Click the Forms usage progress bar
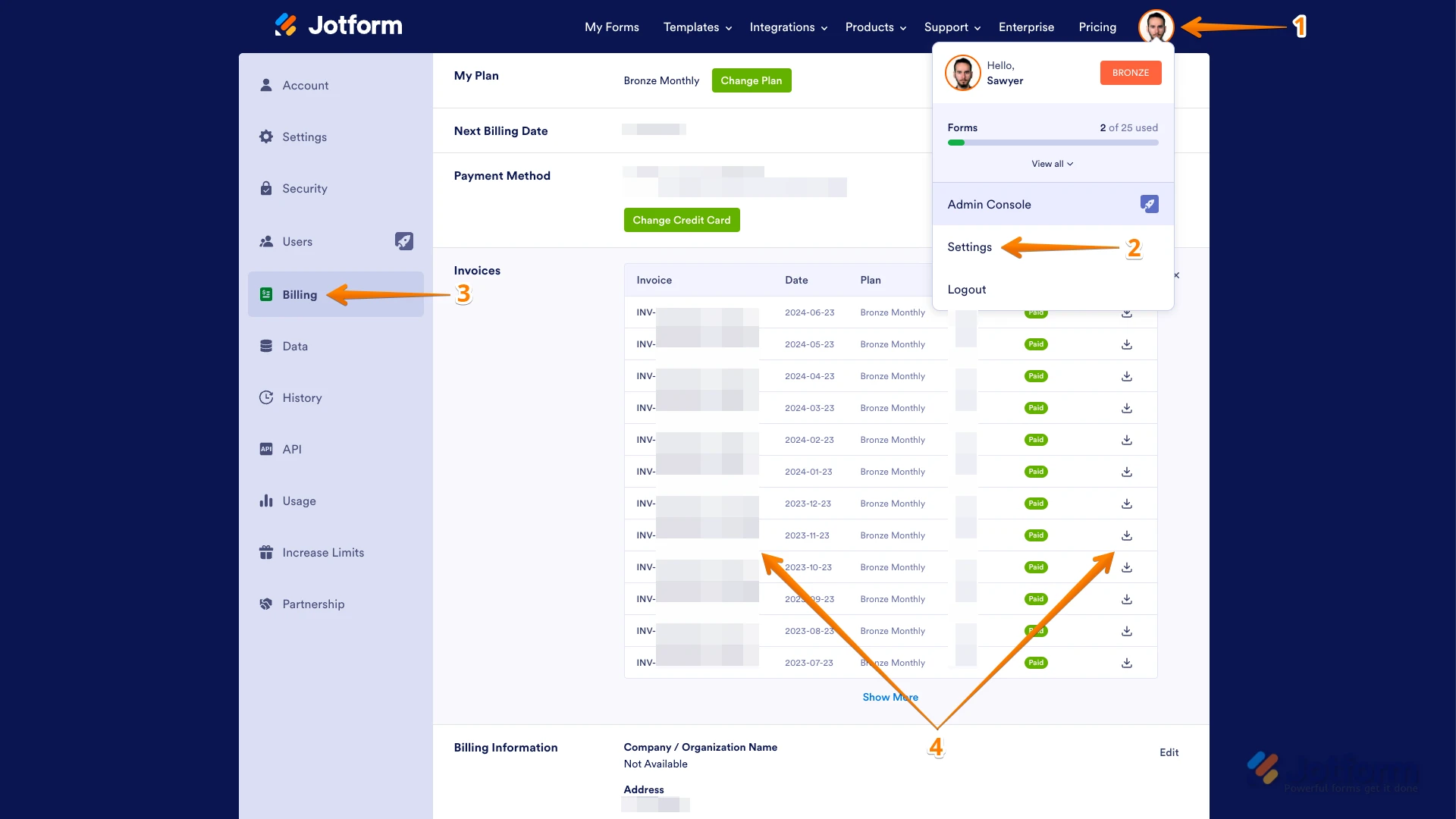Image resolution: width=1456 pixels, height=819 pixels. (x=1052, y=143)
